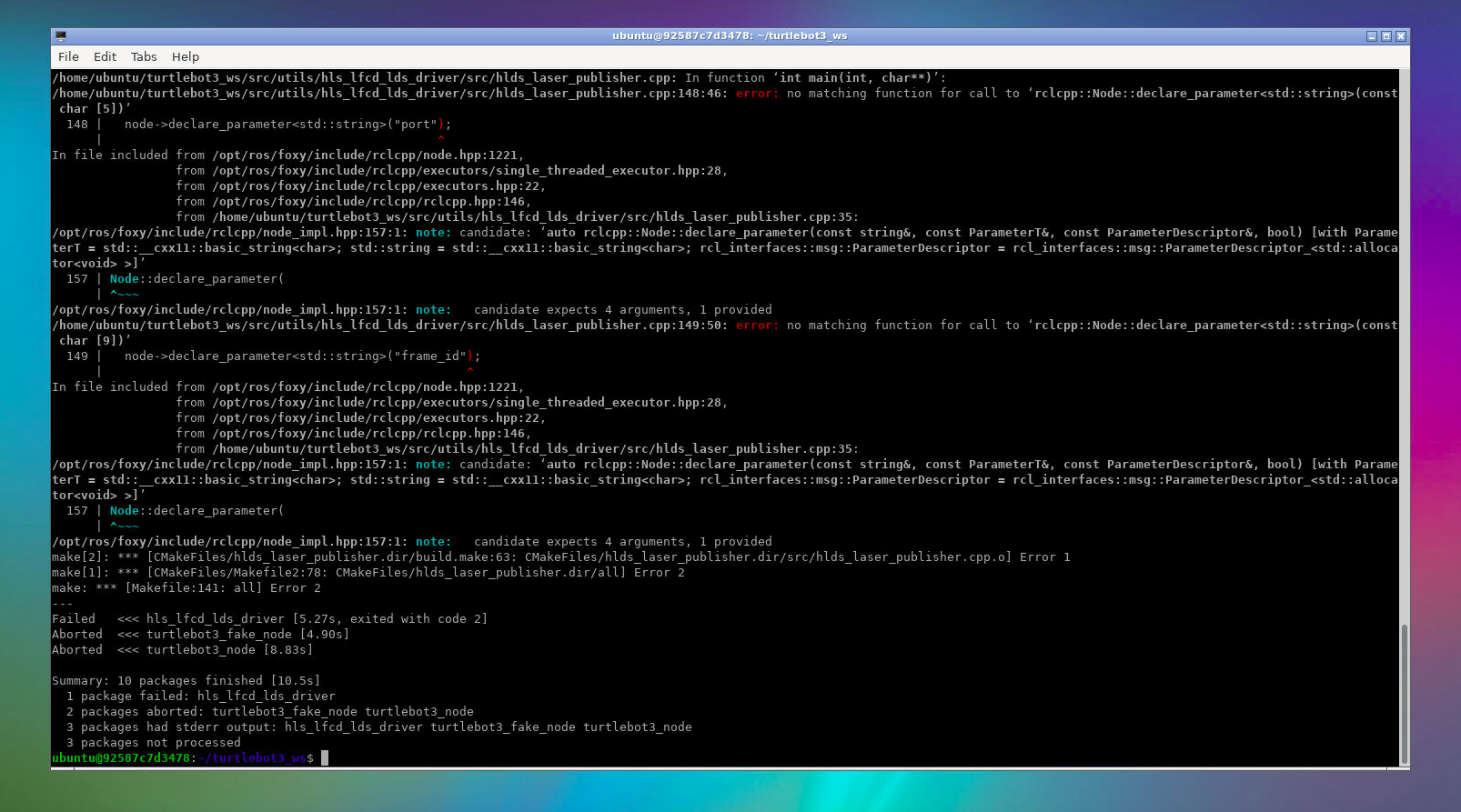Click prompt path '~/turtlebot3_ws'
This screenshot has width=1461, height=812.
(251, 758)
